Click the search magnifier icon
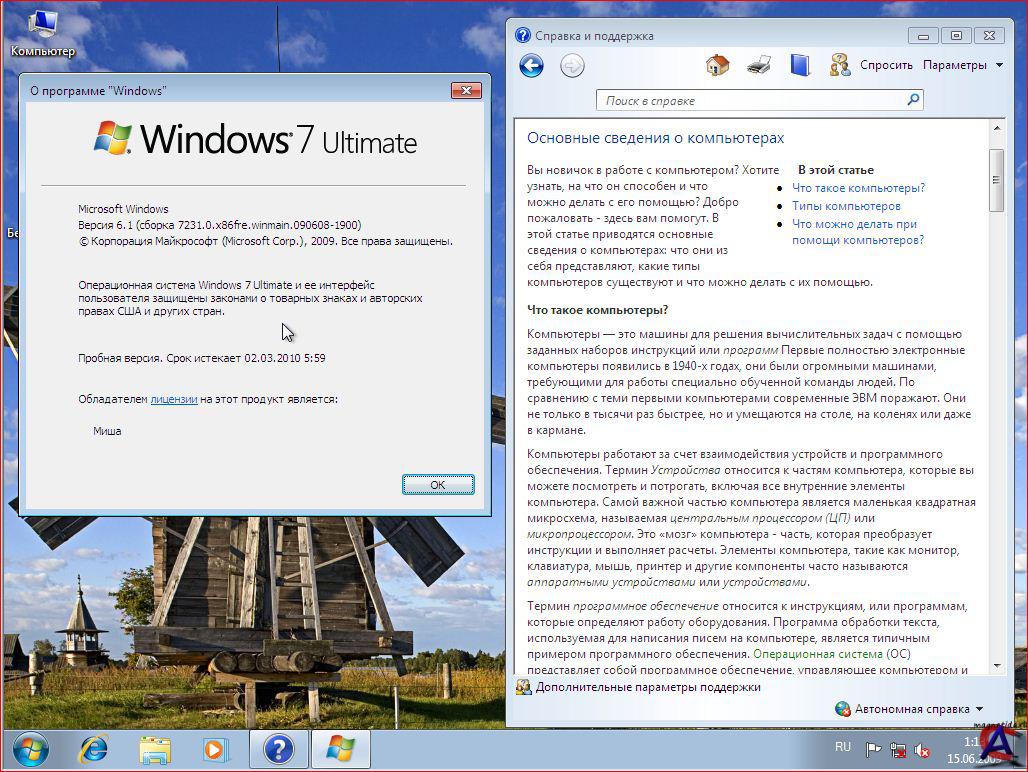The width and height of the screenshot is (1028, 772). click(912, 100)
